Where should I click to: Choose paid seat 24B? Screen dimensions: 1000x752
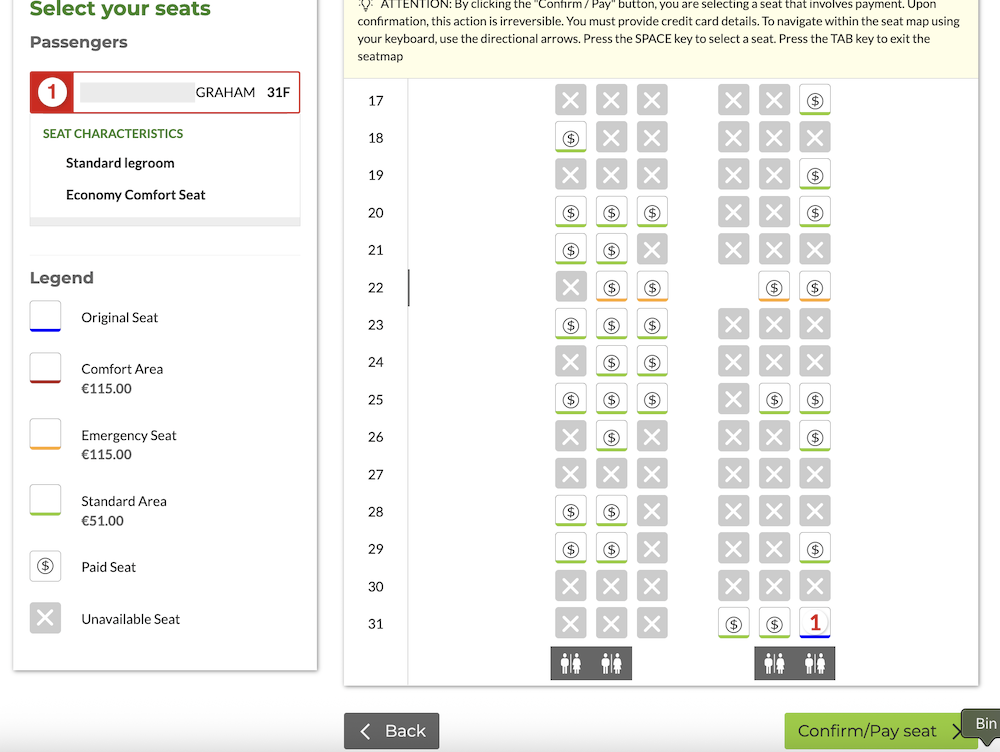(x=612, y=362)
